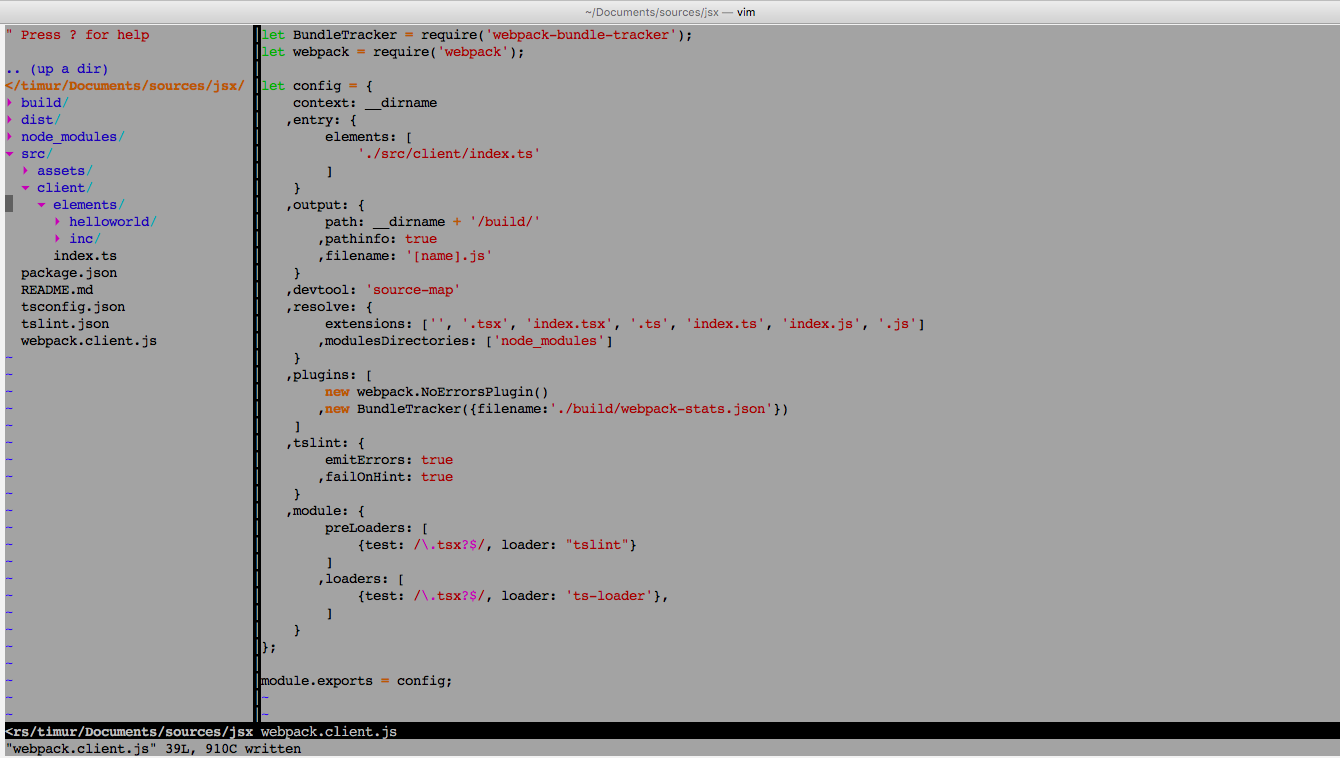Collapse the elements folder arrow
The image size is (1340, 758).
41,205
